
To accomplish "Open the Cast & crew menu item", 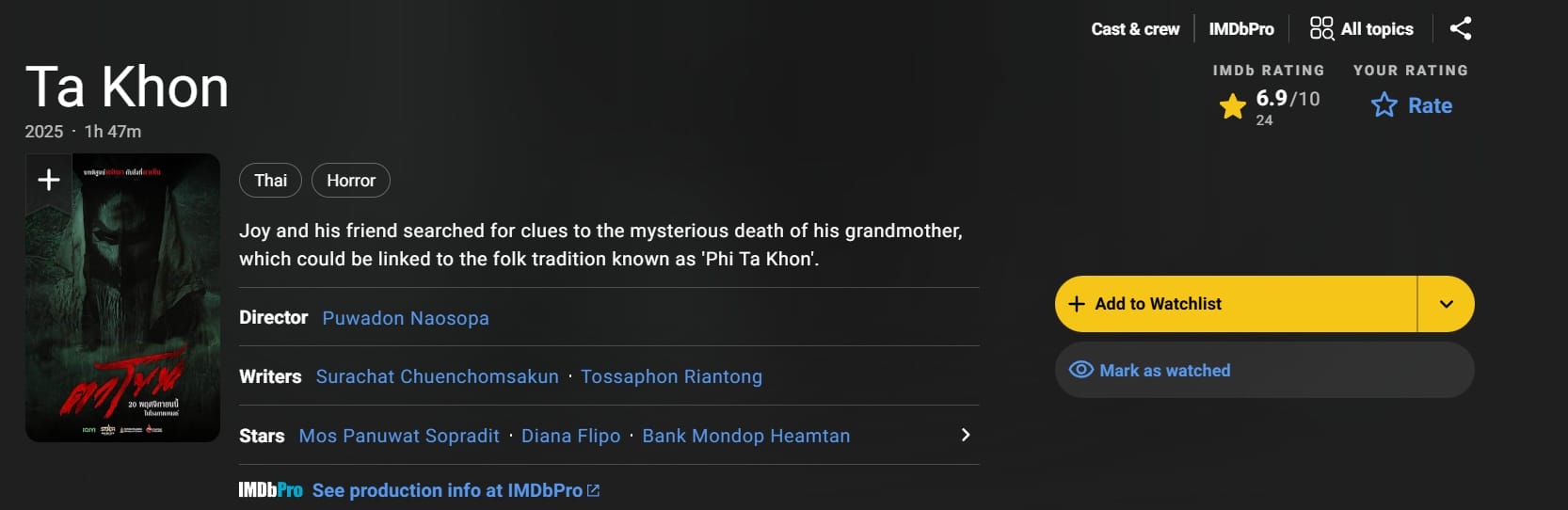I will point(1135,29).
